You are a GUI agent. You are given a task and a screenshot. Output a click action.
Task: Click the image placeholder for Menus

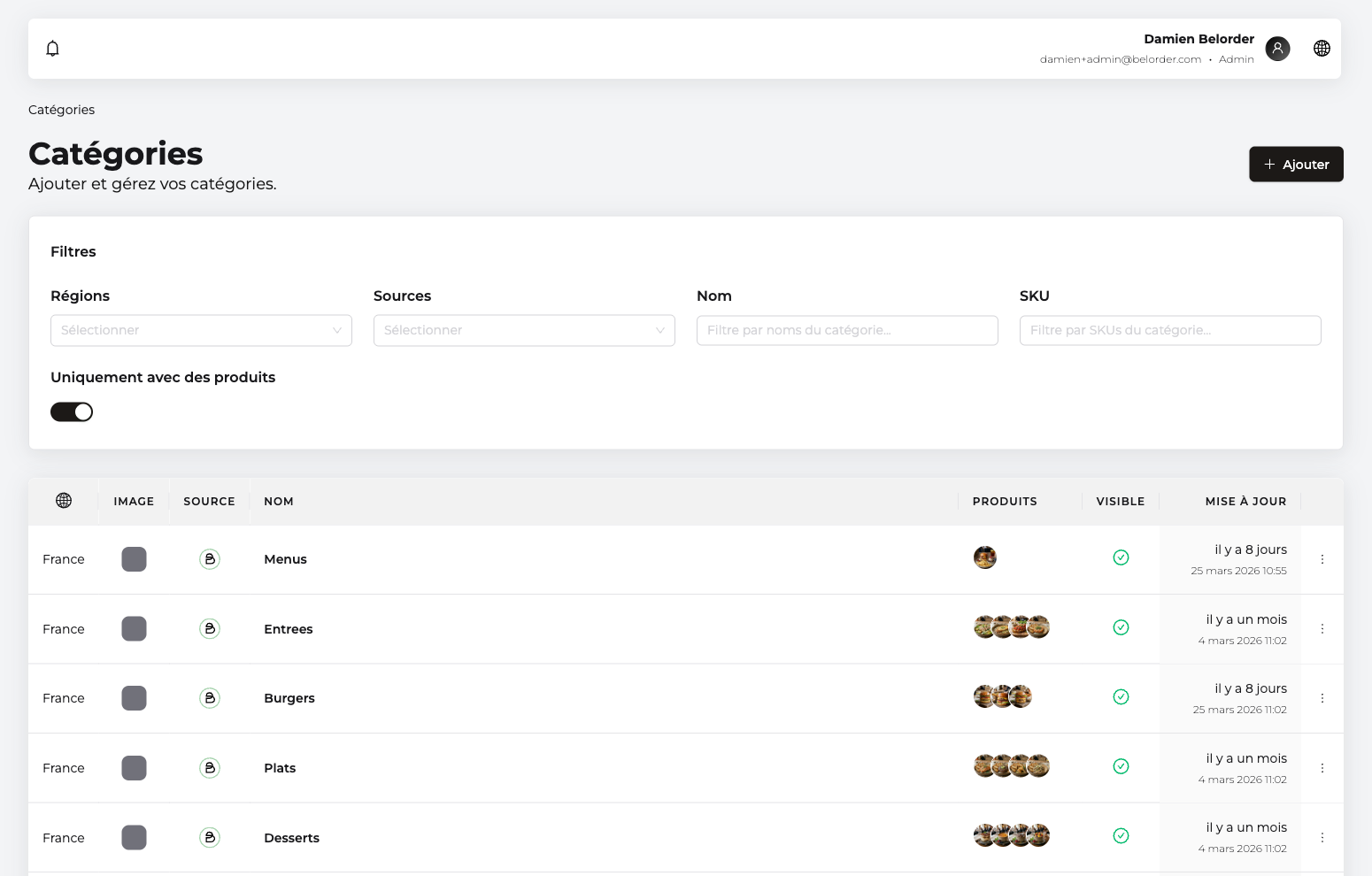point(134,559)
